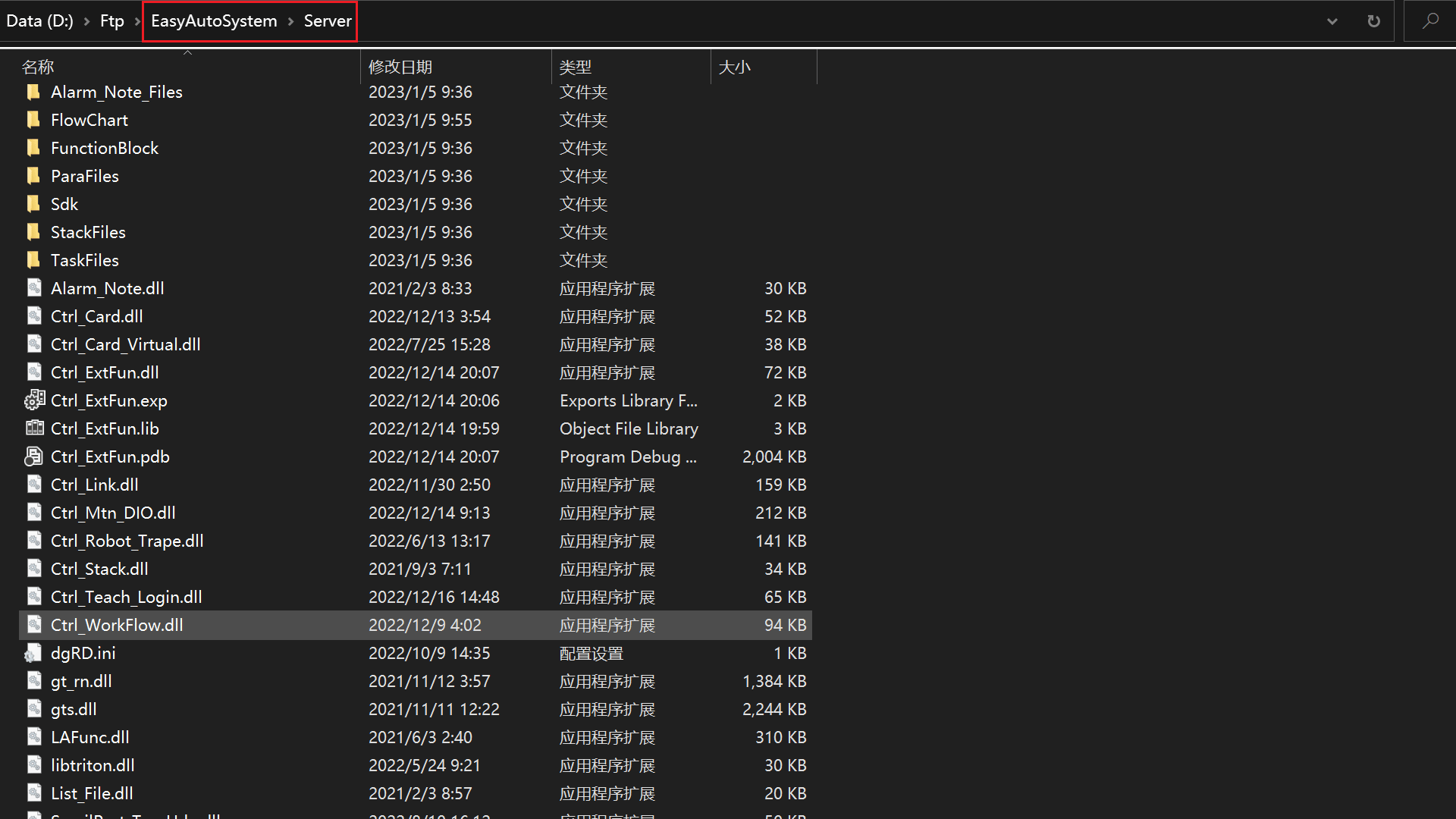Expand chevron after Data (D:) breadcrumb

tap(86, 21)
